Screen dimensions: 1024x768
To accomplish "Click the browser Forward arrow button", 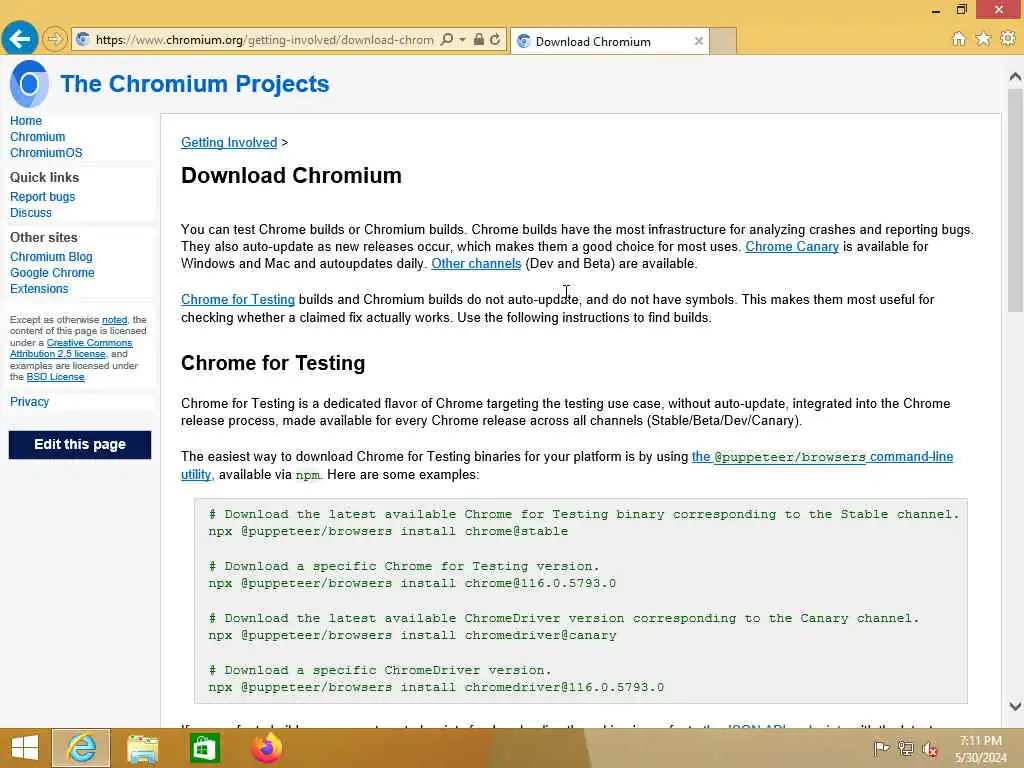I will [56, 40].
